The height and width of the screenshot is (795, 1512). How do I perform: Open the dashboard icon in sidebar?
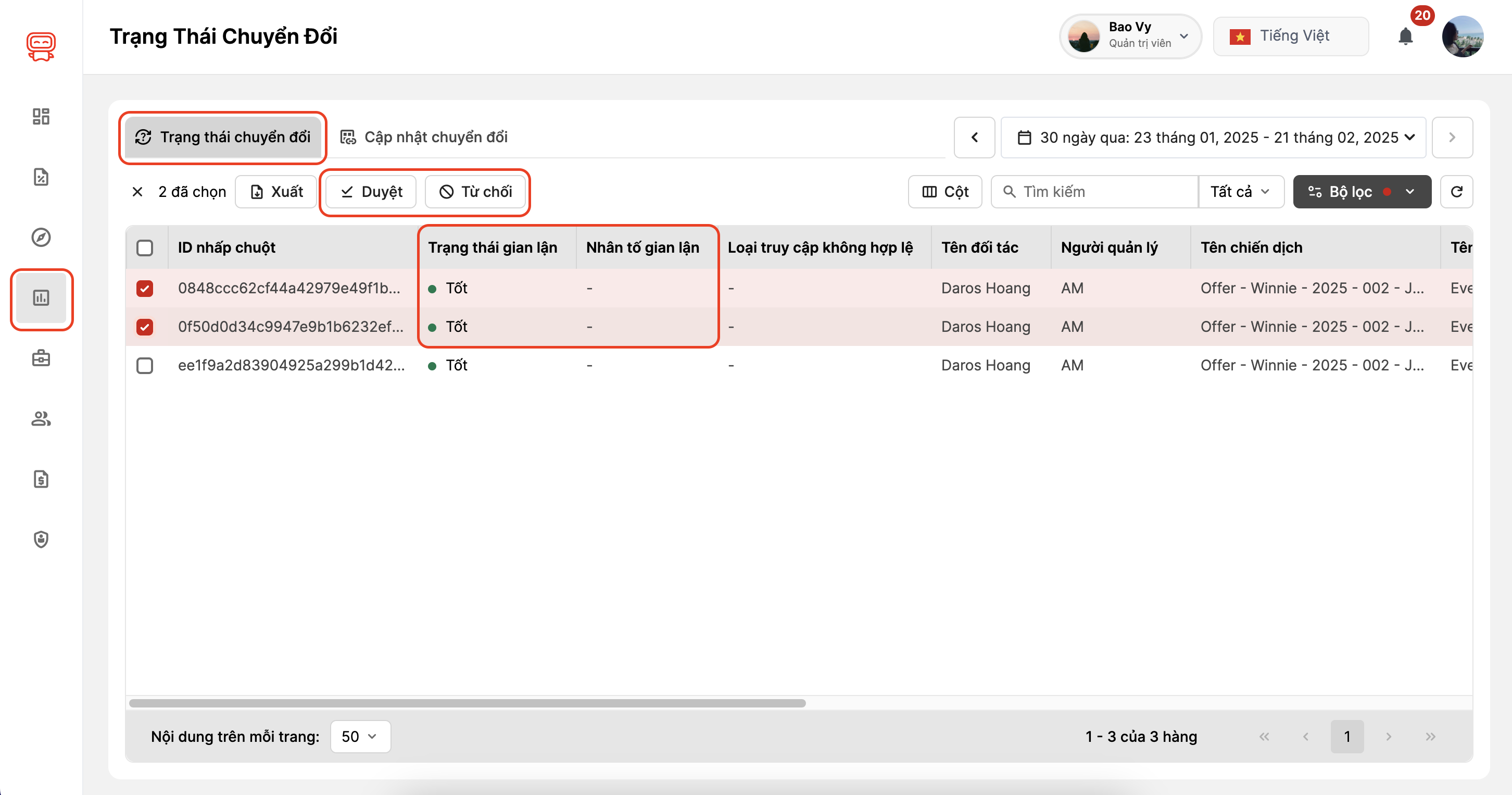tap(41, 116)
